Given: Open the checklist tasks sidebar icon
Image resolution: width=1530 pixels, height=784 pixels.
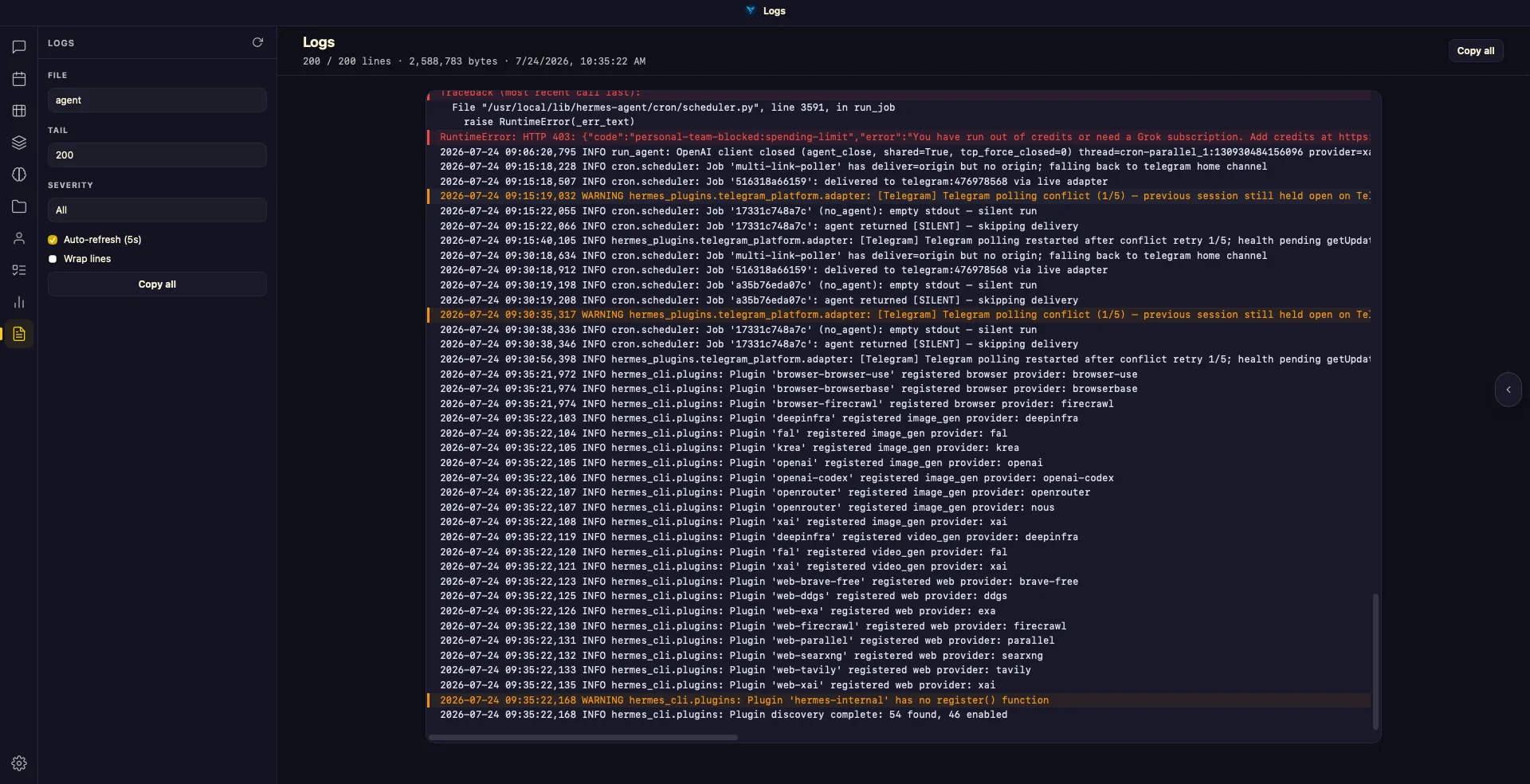Looking at the screenshot, I should [19, 270].
